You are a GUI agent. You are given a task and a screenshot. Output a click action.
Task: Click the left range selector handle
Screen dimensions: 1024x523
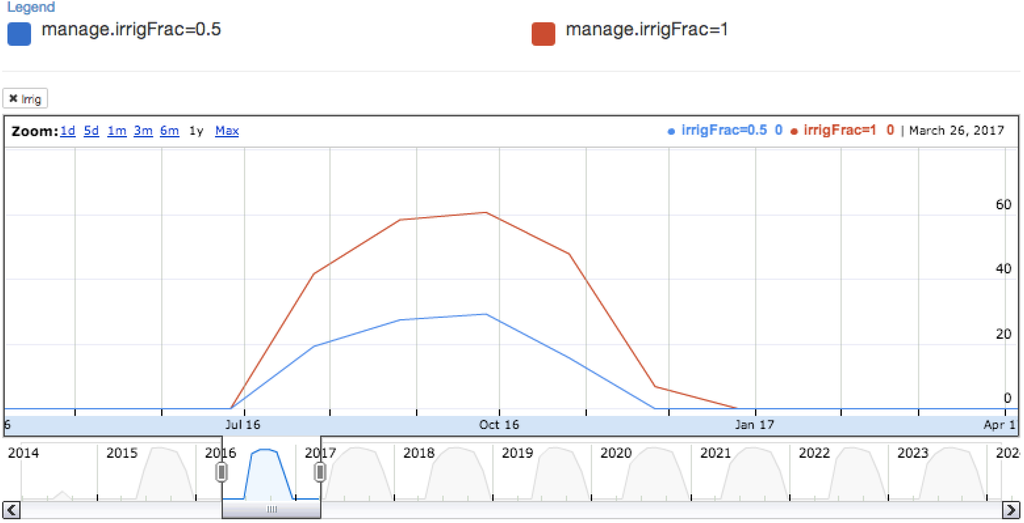[x=222, y=472]
